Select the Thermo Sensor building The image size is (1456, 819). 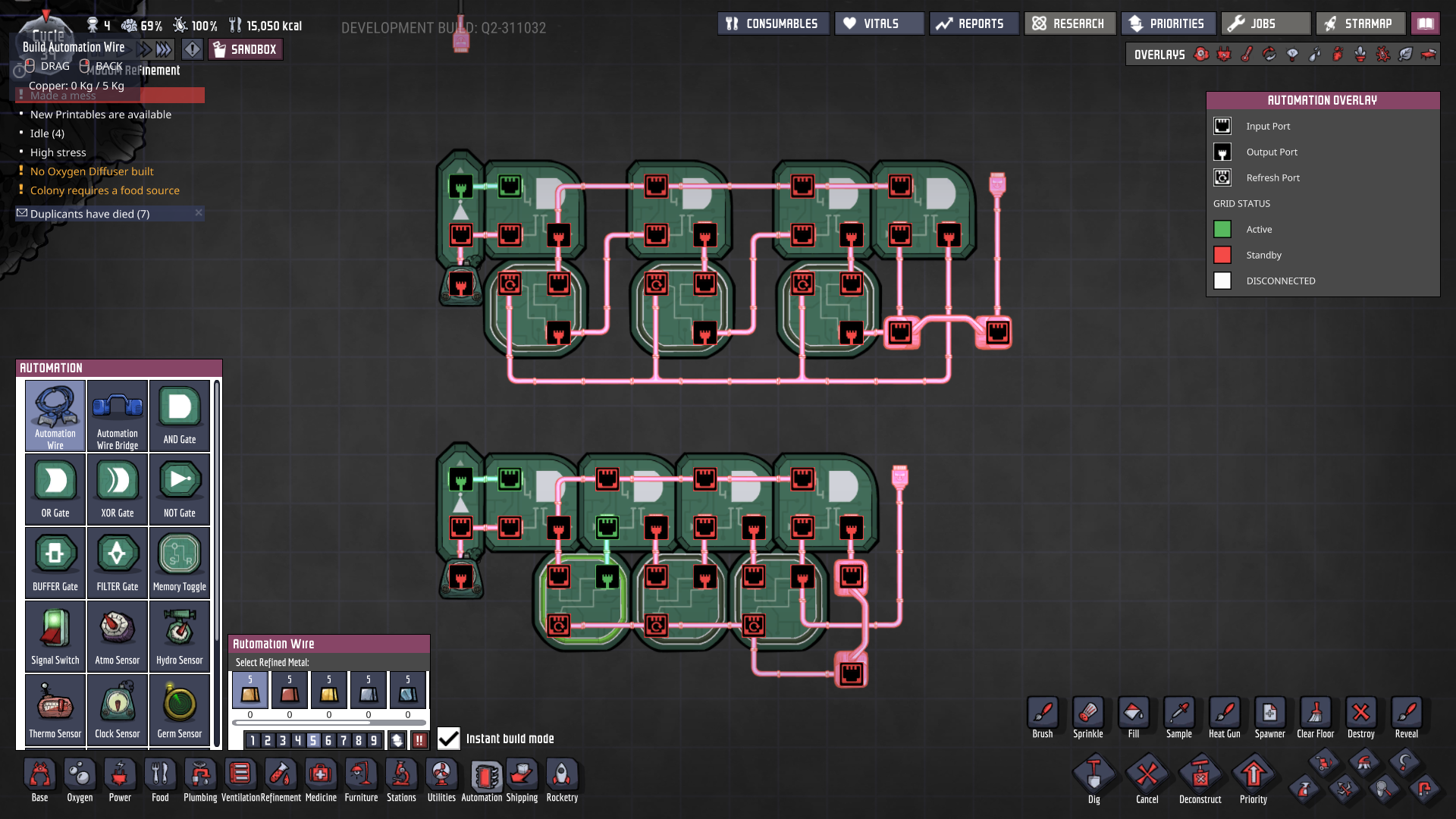tap(55, 709)
